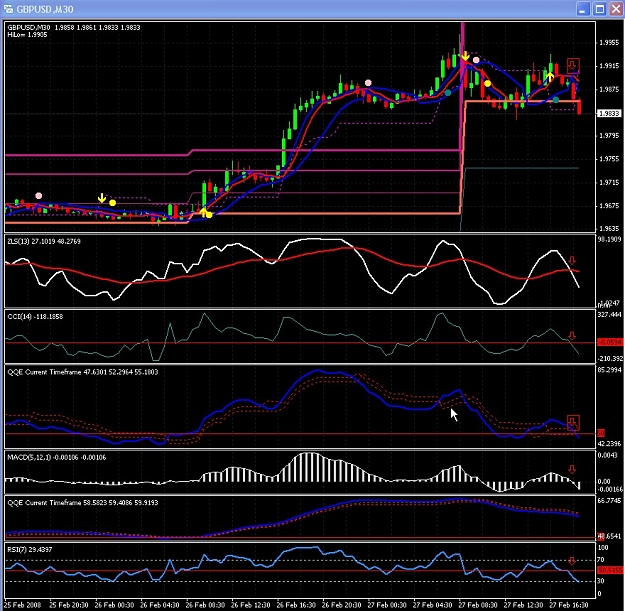Select the red down arrow in the ZLS(13) pane
This screenshot has width=625, height=611.
click(572, 261)
